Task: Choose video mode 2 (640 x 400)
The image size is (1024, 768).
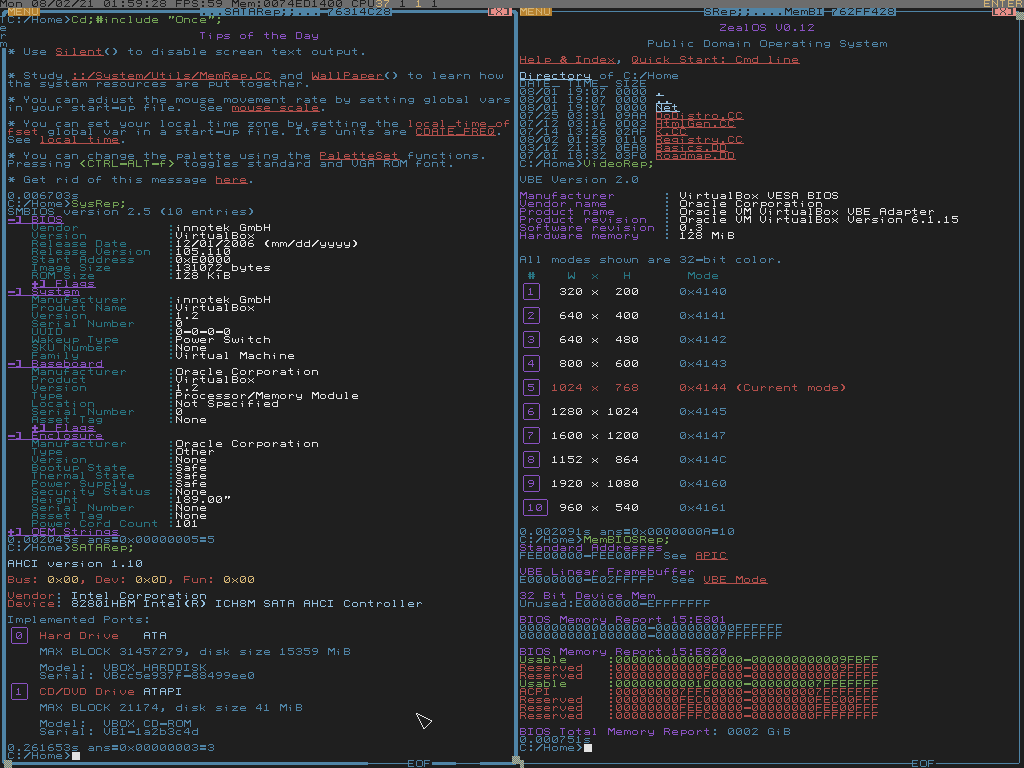Action: pyautogui.click(x=532, y=315)
